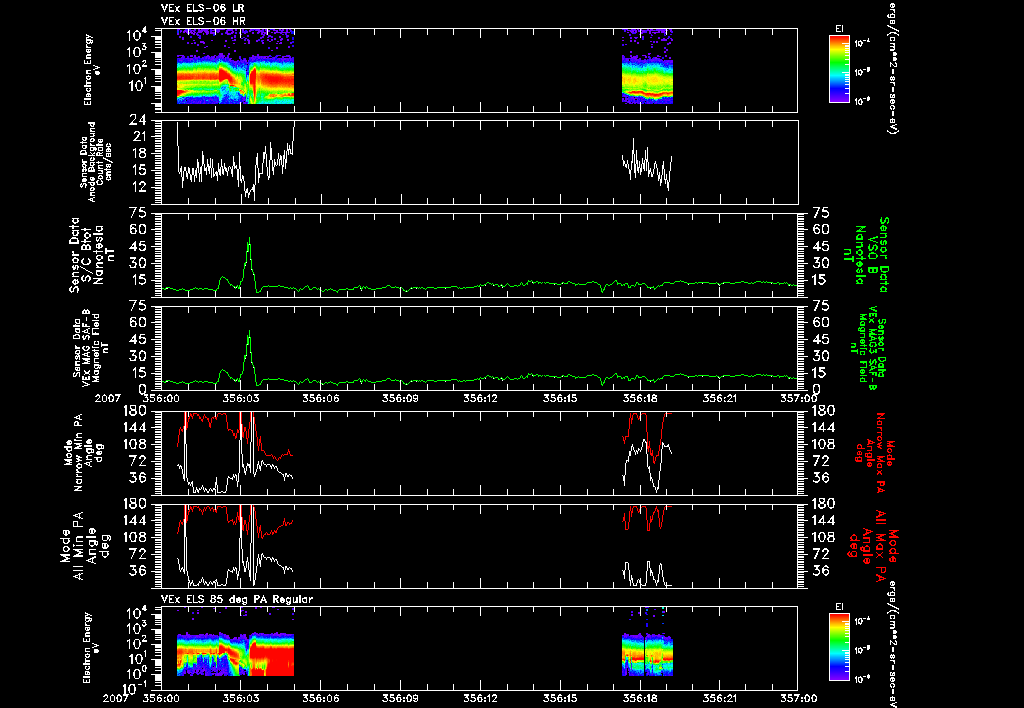Click the '21' tick on count rate axis
The height and width of the screenshot is (708, 1024).
[x=138, y=137]
